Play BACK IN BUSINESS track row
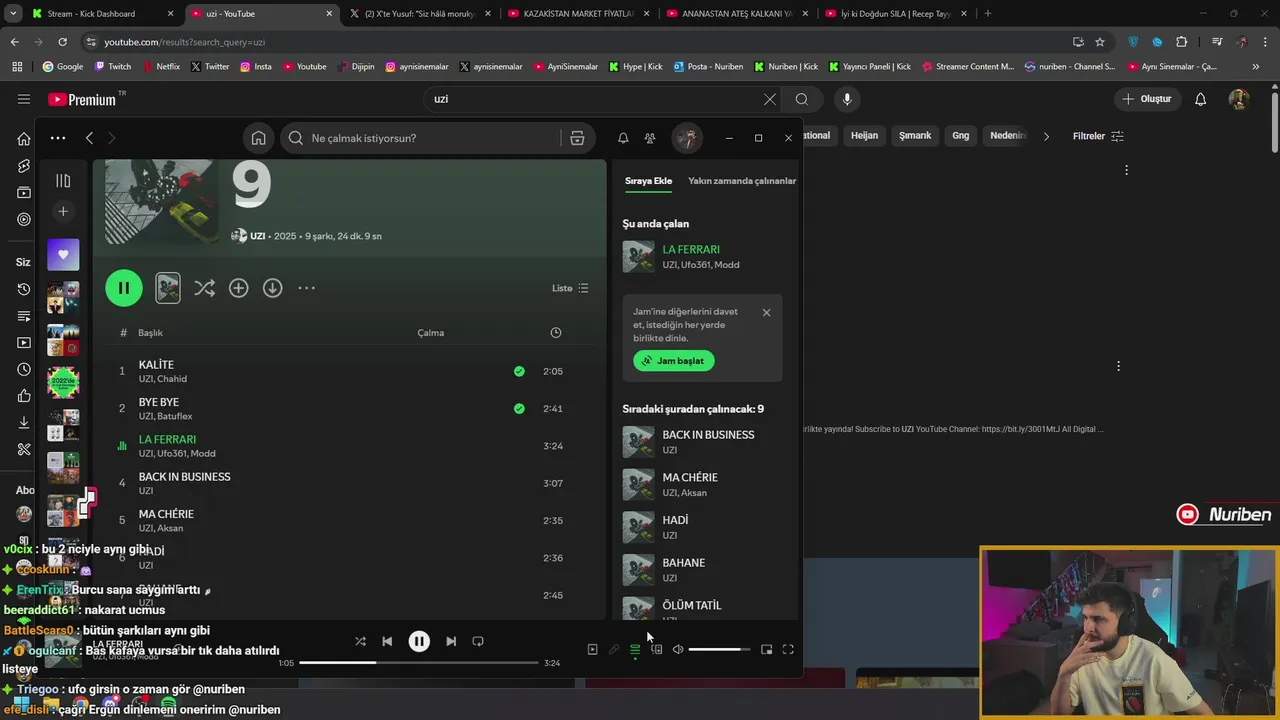Image resolution: width=1280 pixels, height=720 pixels. (x=350, y=483)
